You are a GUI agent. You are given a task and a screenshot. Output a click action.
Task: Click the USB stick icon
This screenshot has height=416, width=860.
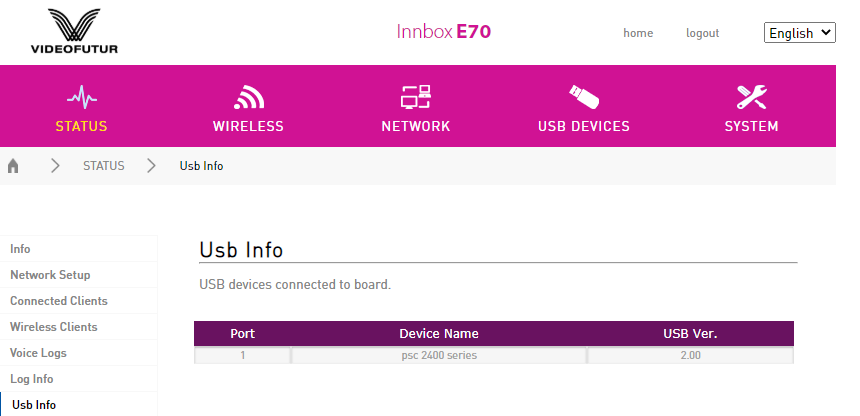point(583,97)
